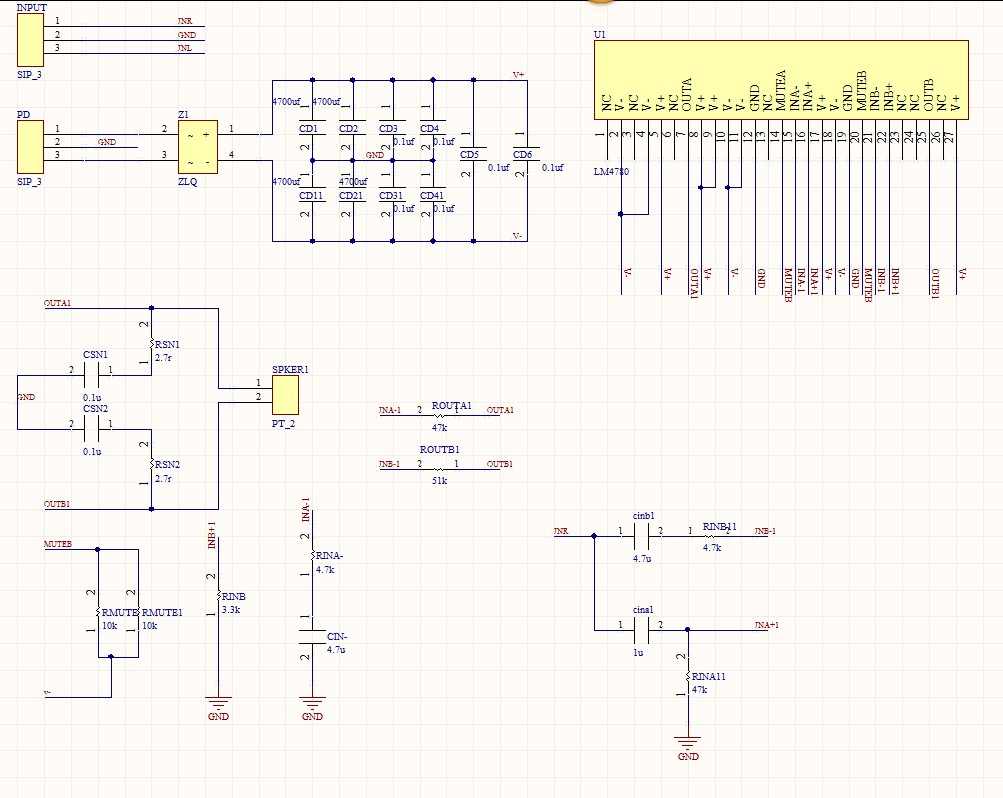
Task: Select the Z1 bridge rectifier symbol
Action: point(198,147)
